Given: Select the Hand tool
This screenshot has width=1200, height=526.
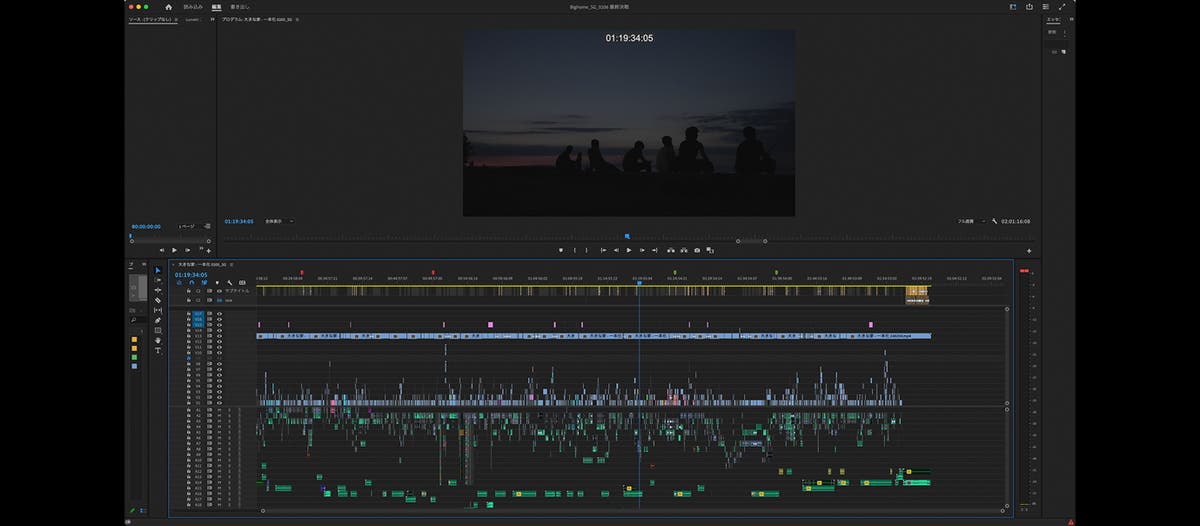Looking at the screenshot, I should coord(158,340).
